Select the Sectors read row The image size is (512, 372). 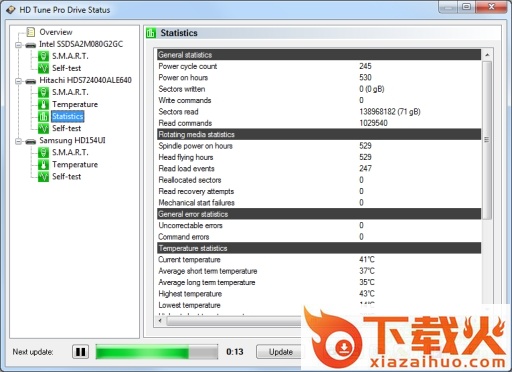[319, 112]
